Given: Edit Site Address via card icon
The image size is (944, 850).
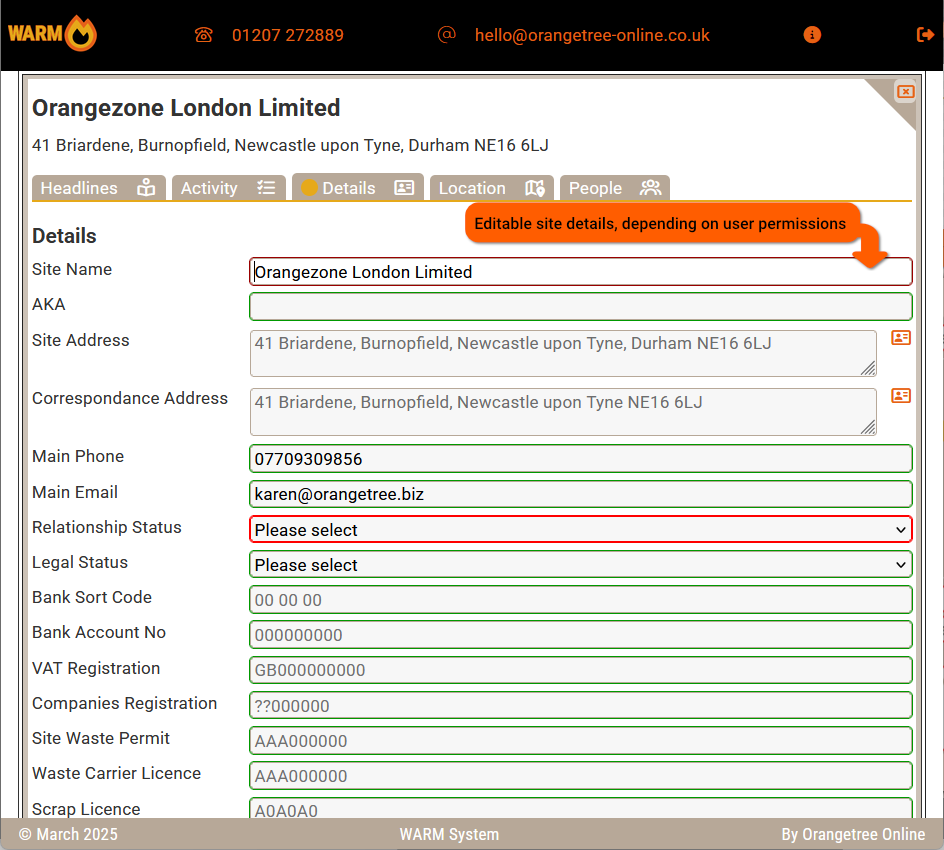Looking at the screenshot, I should (x=901, y=338).
